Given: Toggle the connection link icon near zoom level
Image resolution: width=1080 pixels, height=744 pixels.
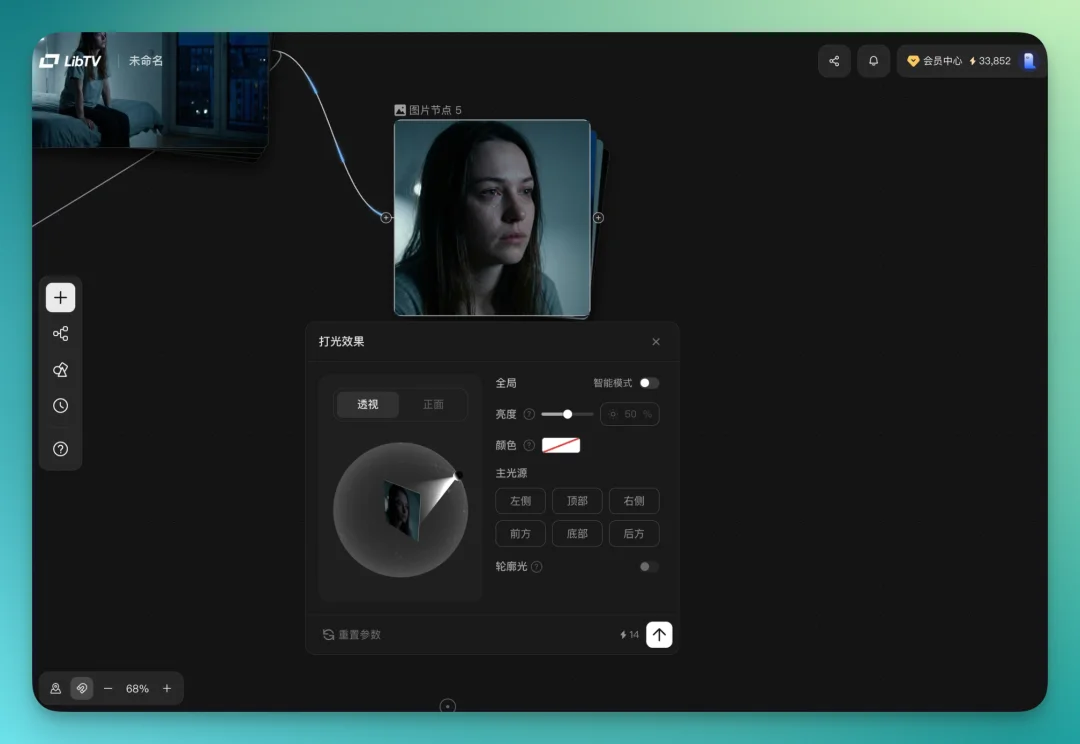Looking at the screenshot, I should (82, 688).
